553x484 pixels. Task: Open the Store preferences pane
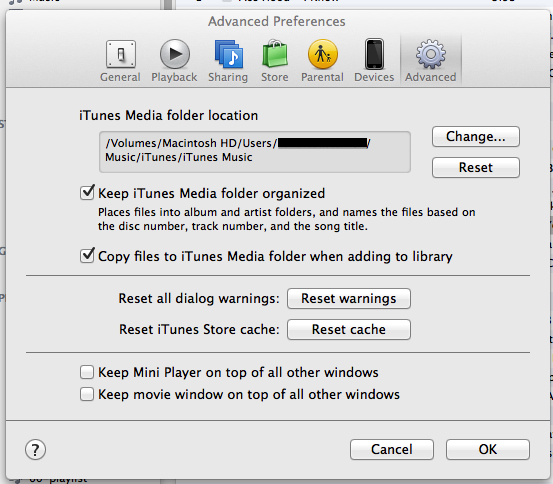coord(275,61)
